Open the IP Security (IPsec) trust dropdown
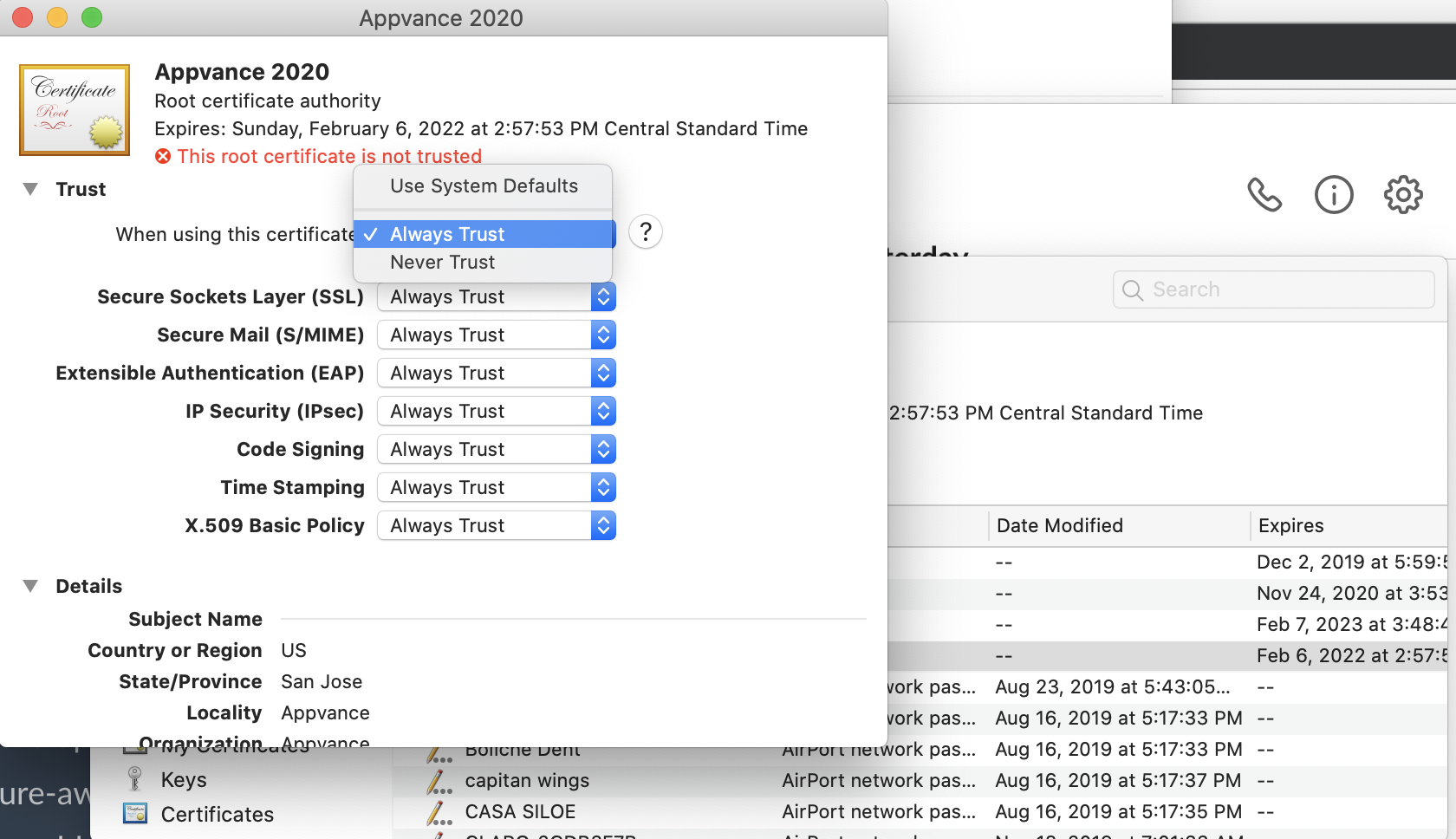The height and width of the screenshot is (839, 1456). 497,411
